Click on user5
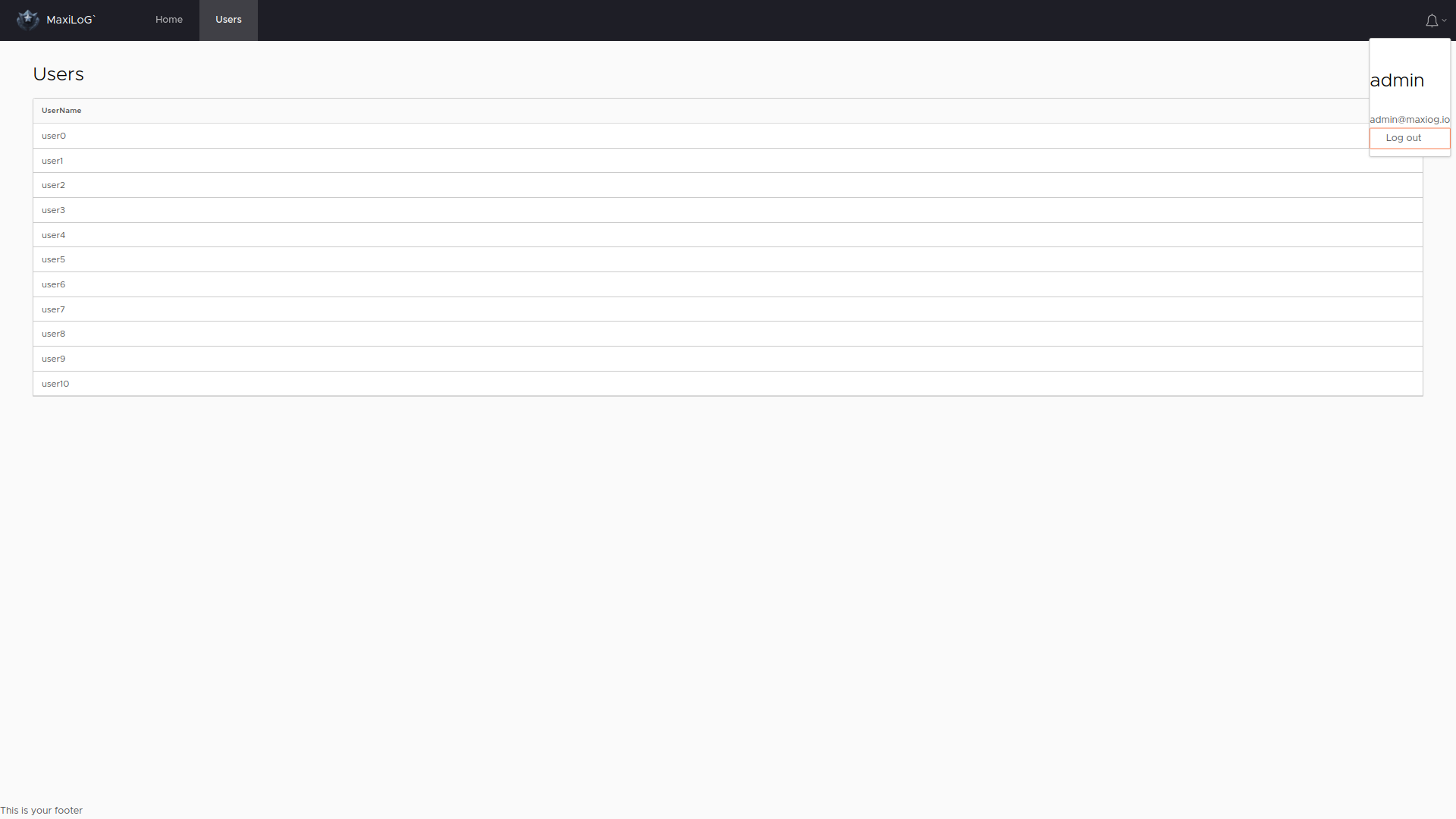Image resolution: width=1456 pixels, height=819 pixels. coord(727,259)
